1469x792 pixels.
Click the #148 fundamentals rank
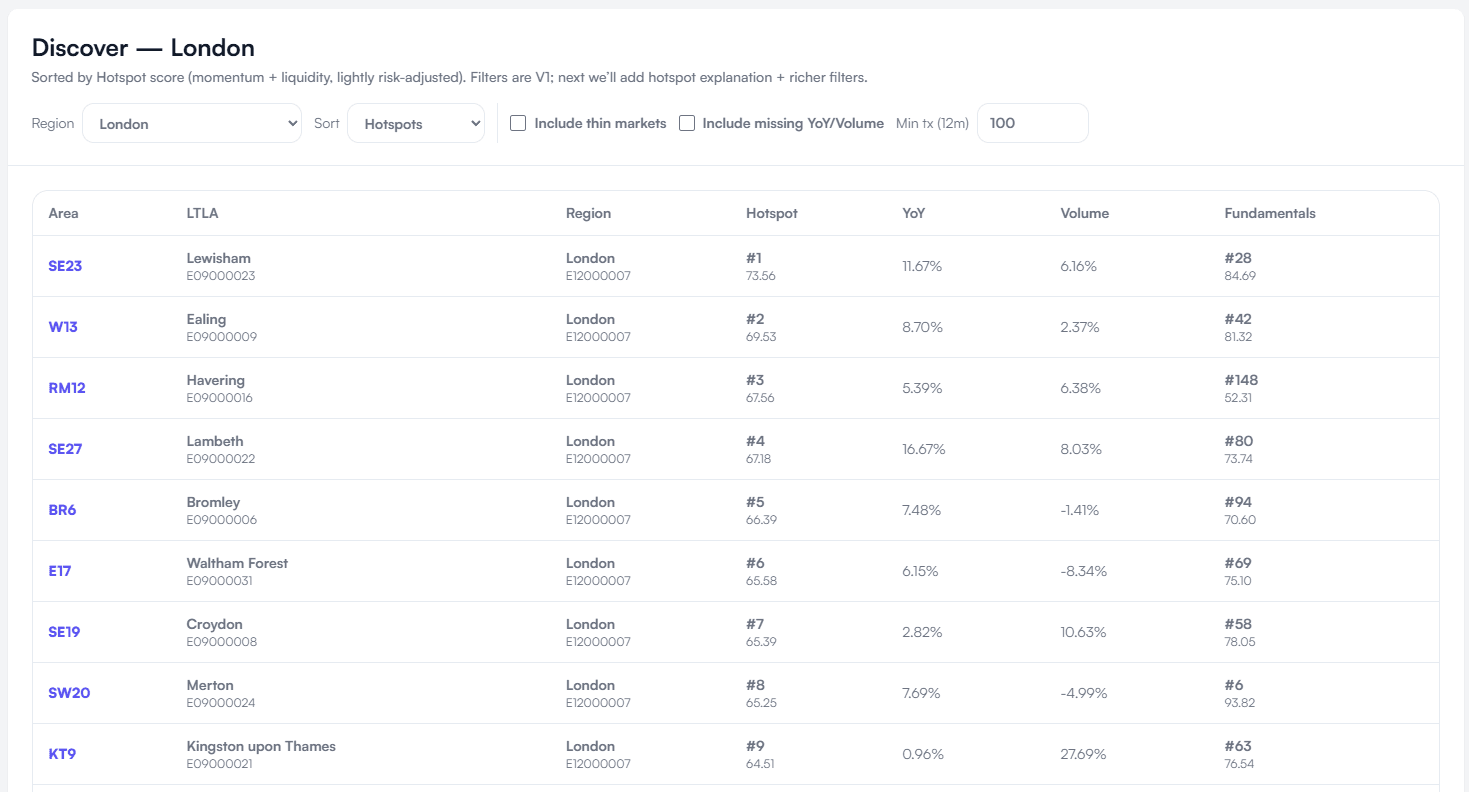pyautogui.click(x=1241, y=380)
